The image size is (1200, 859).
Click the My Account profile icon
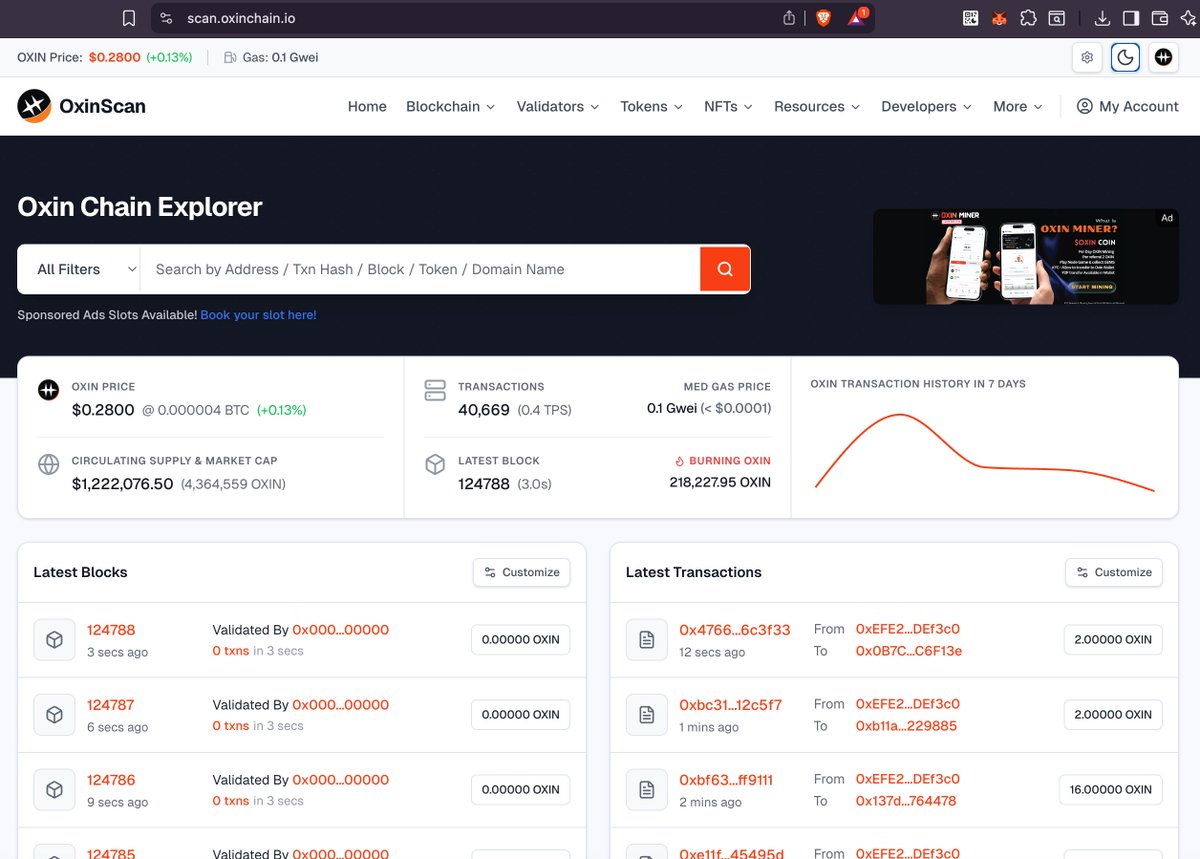(x=1084, y=106)
